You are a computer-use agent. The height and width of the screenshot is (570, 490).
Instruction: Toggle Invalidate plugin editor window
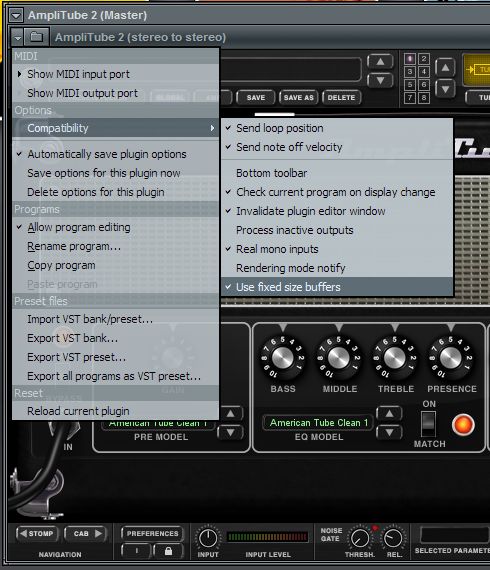[x=337, y=211]
